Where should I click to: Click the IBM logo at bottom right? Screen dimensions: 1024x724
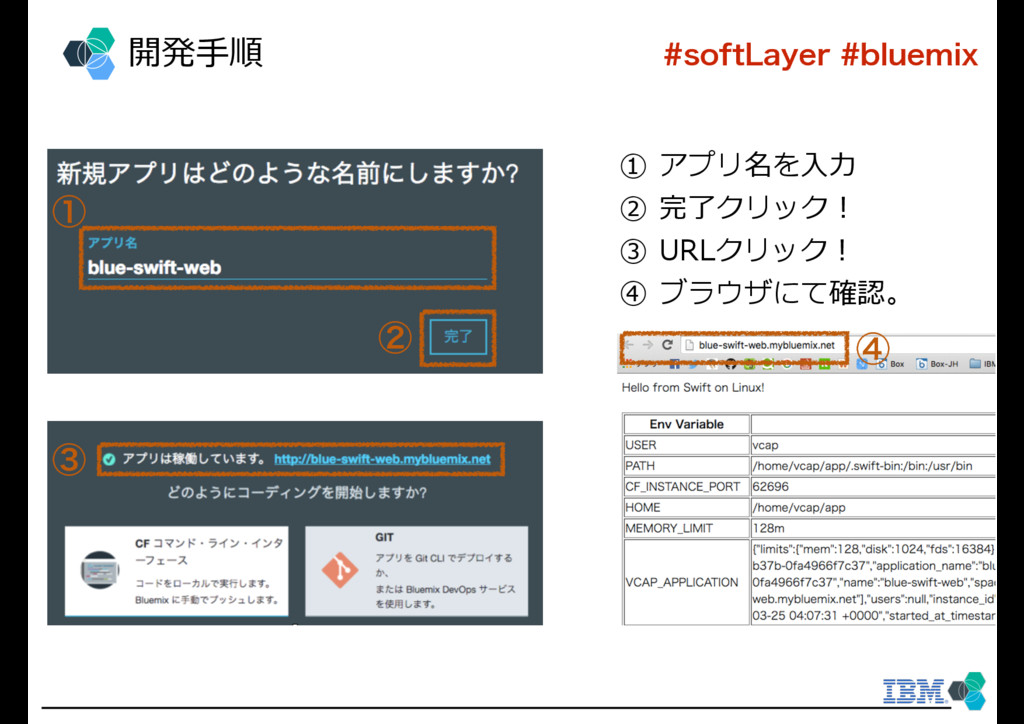point(914,691)
